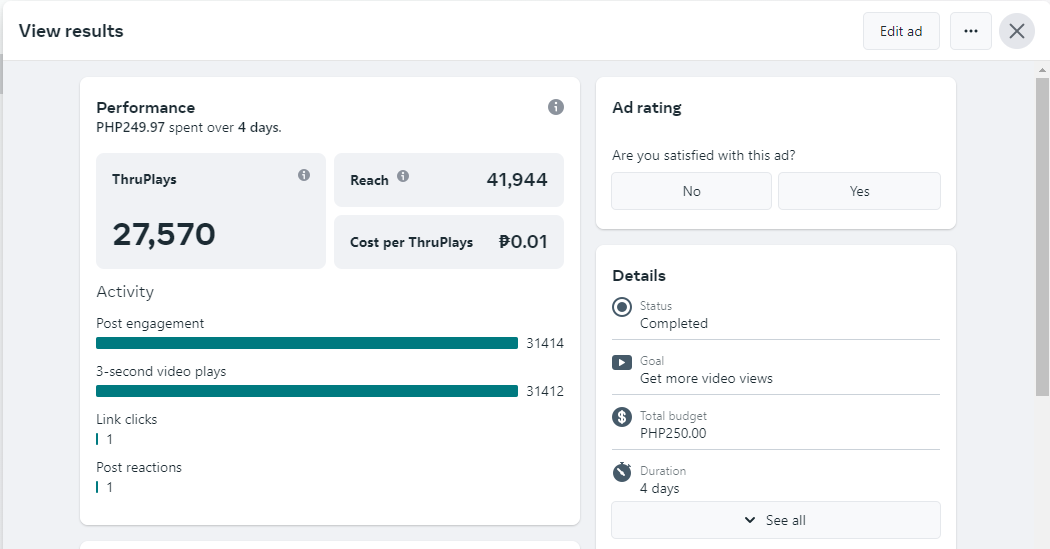Click the Reach 41,944 card
The width and height of the screenshot is (1050, 549).
(449, 180)
